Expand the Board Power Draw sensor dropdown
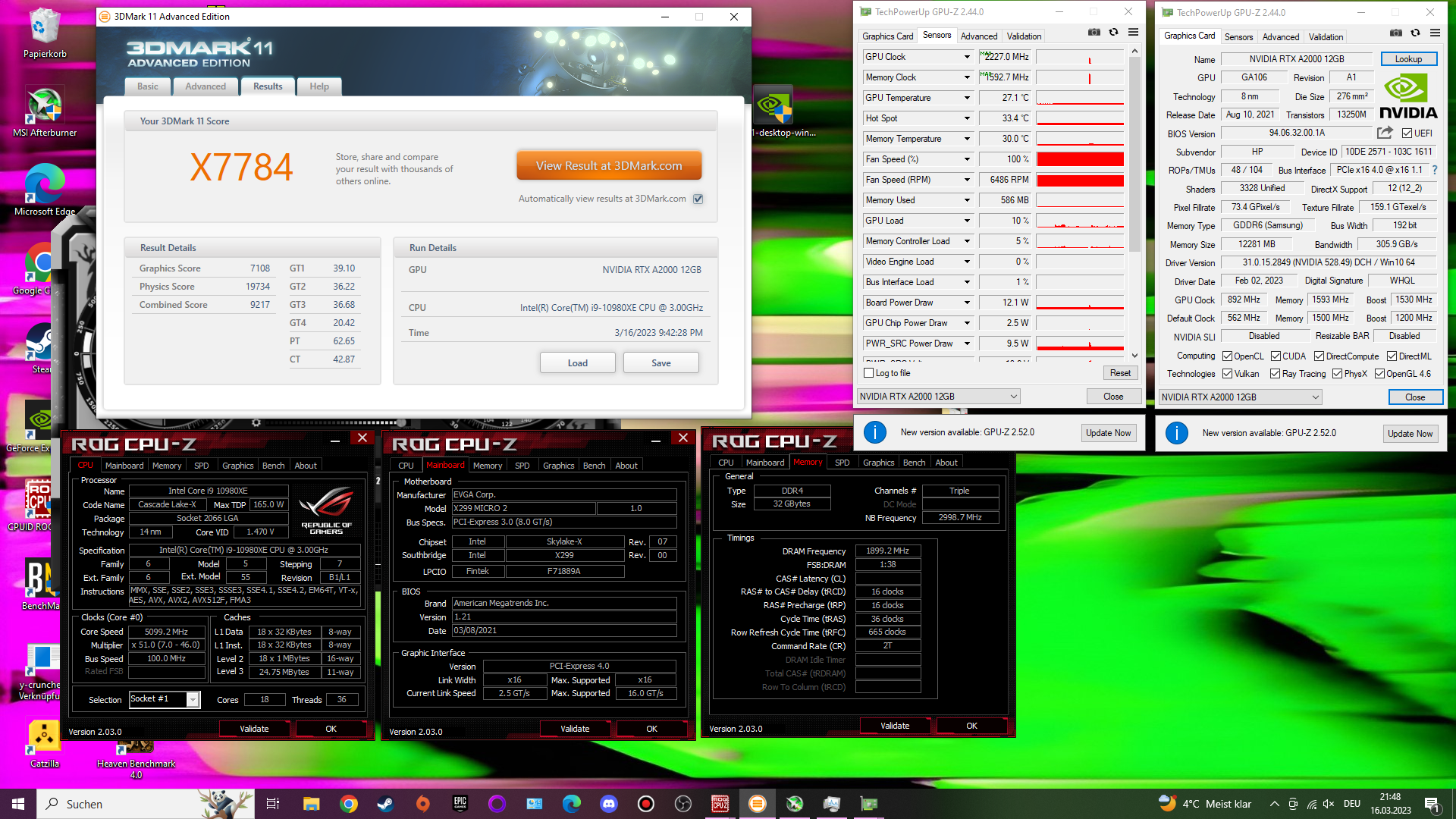1456x819 pixels. (x=967, y=303)
